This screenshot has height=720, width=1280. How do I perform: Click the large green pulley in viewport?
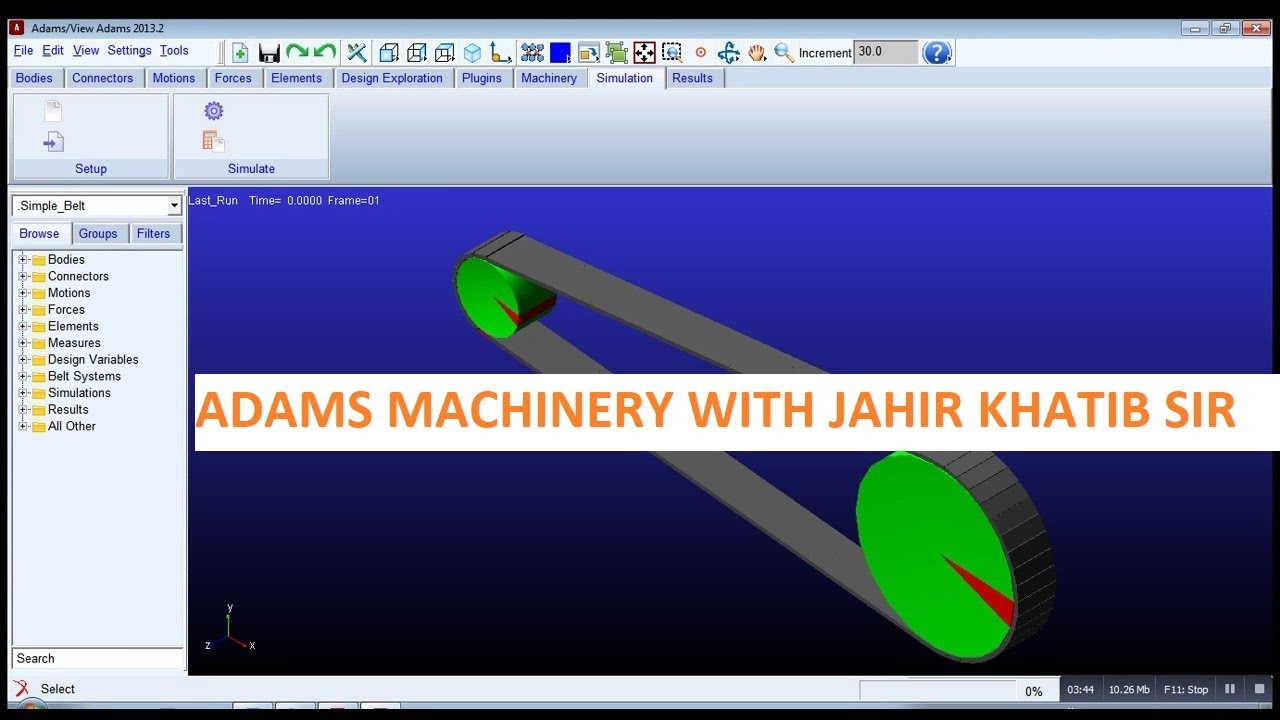[935, 555]
